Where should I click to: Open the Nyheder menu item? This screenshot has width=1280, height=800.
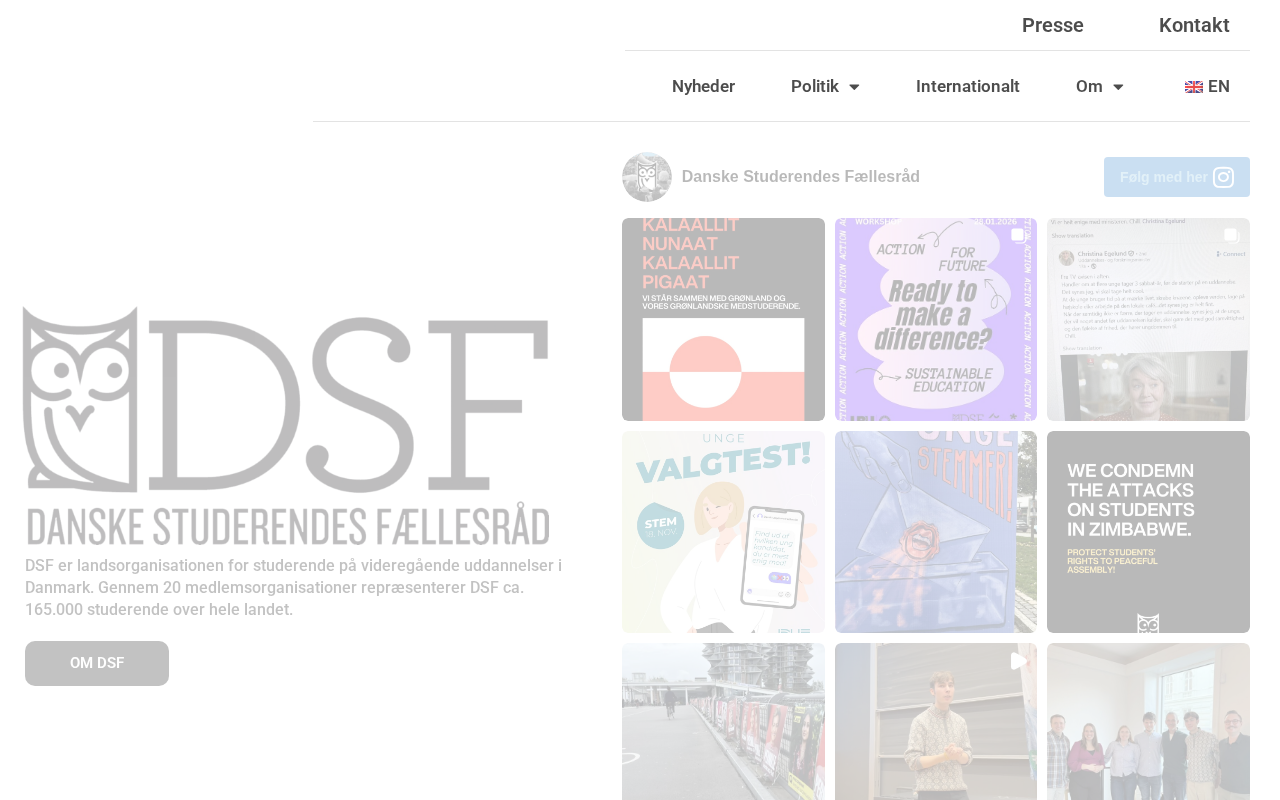pyautogui.click(x=703, y=86)
